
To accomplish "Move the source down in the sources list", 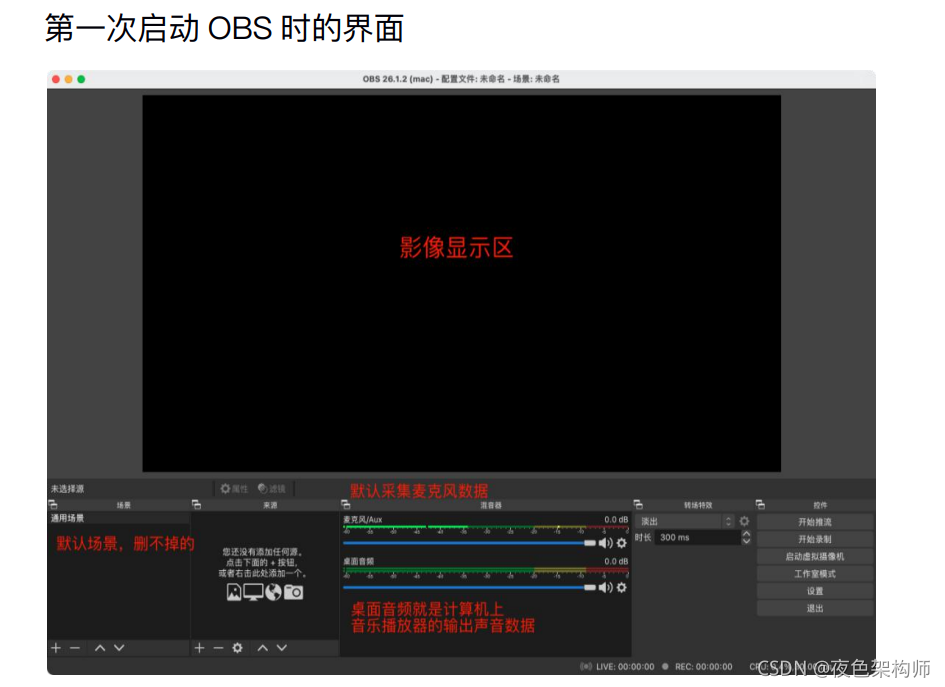I will 281,648.
